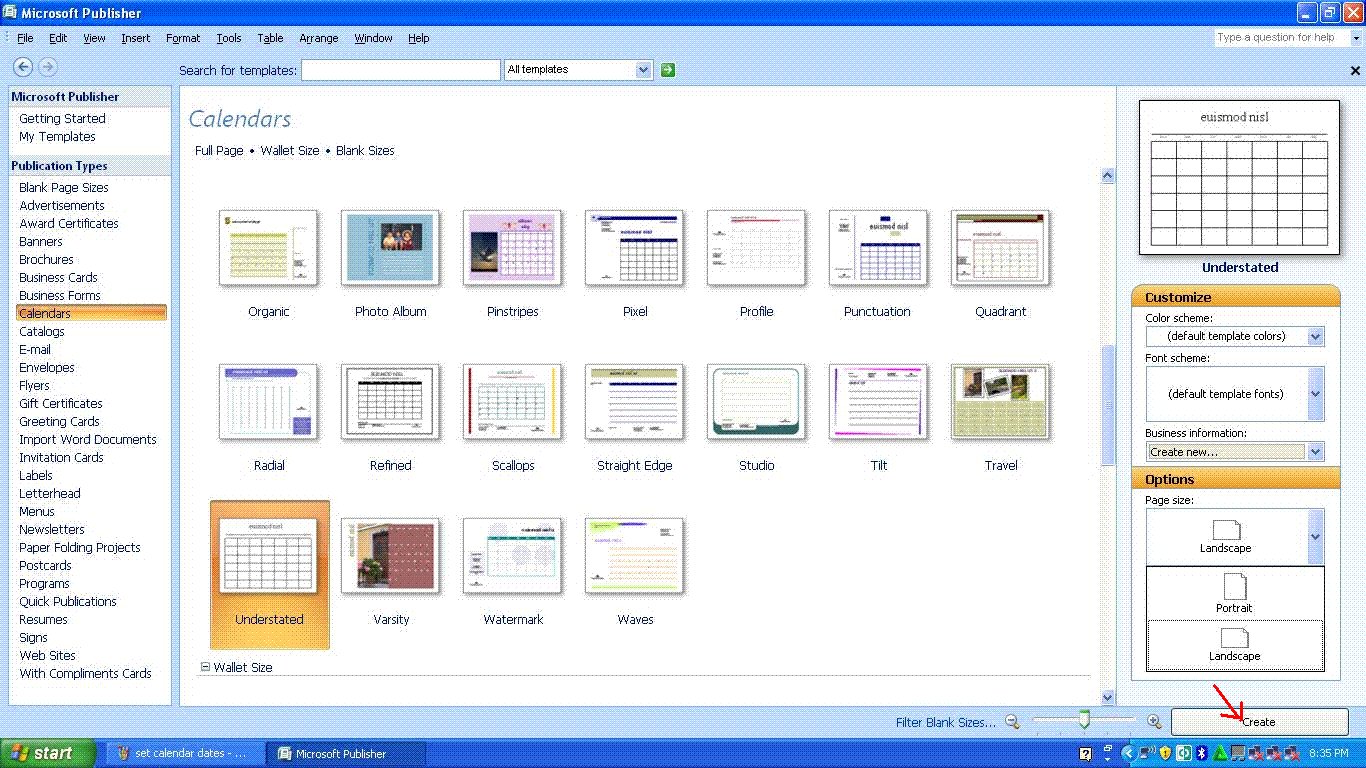Zoom in thumbnails with plus magnifier
1366x768 pixels.
point(1154,721)
